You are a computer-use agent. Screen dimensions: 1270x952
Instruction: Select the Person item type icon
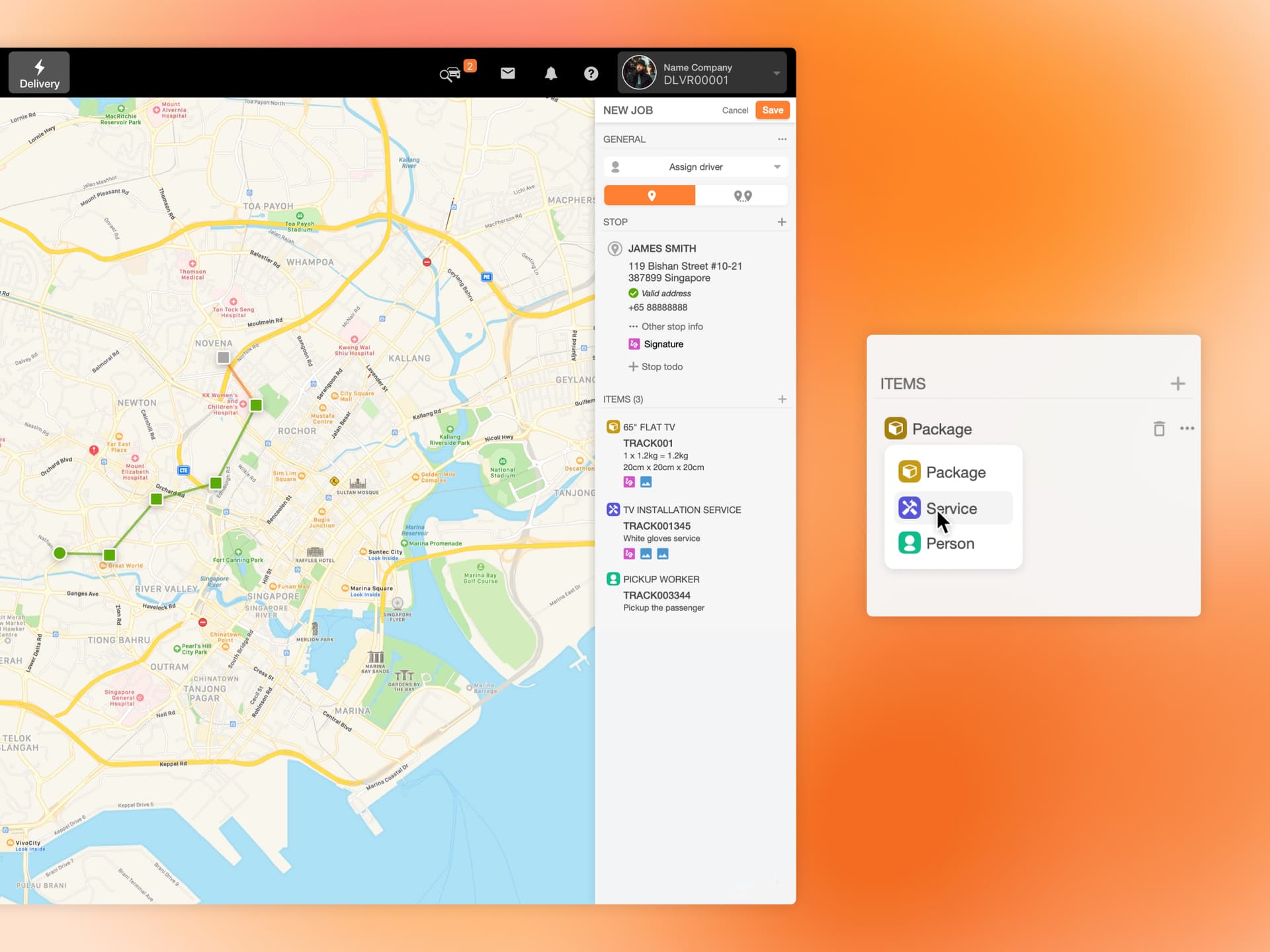[908, 543]
